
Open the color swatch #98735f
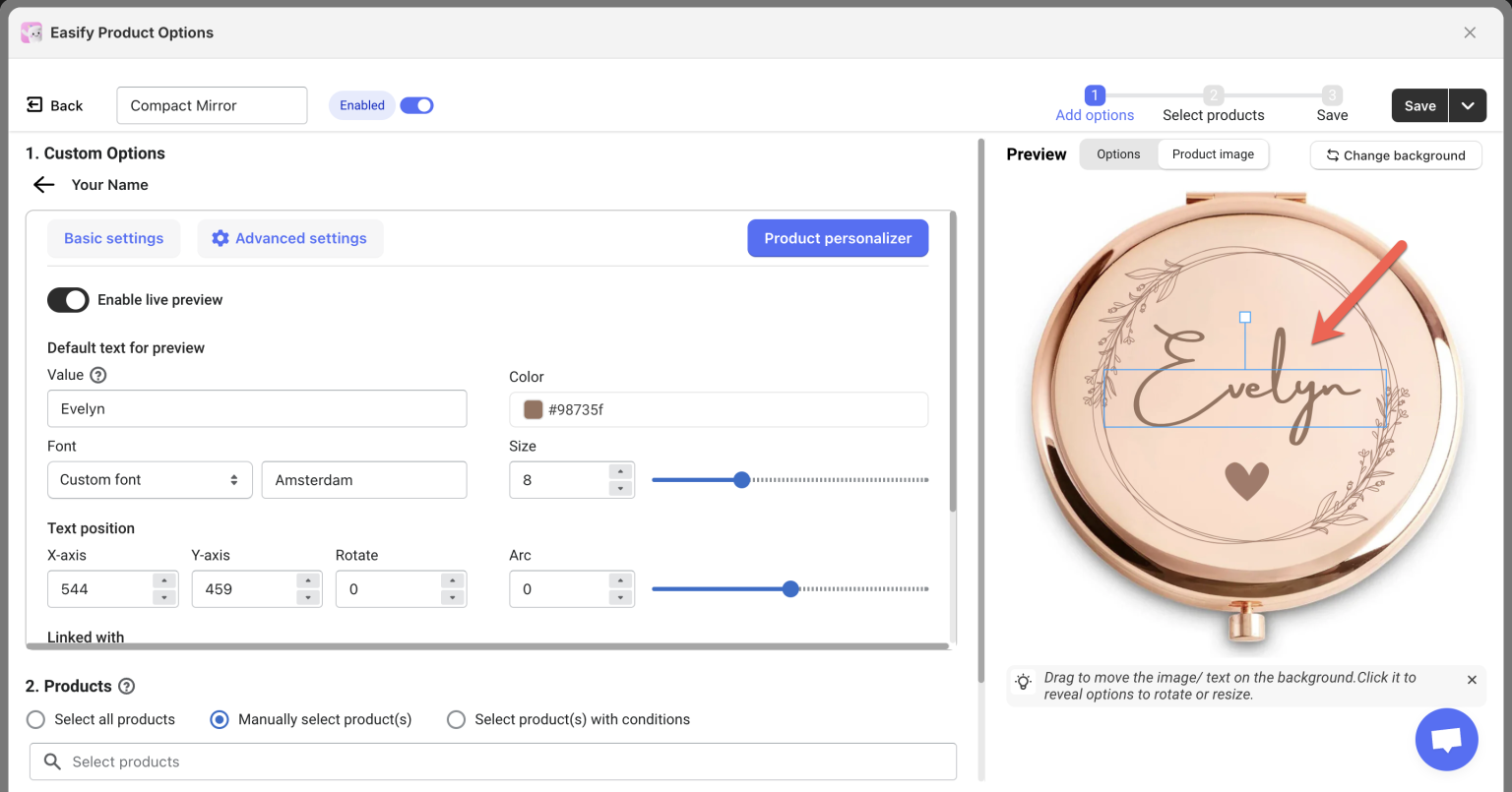coord(534,410)
